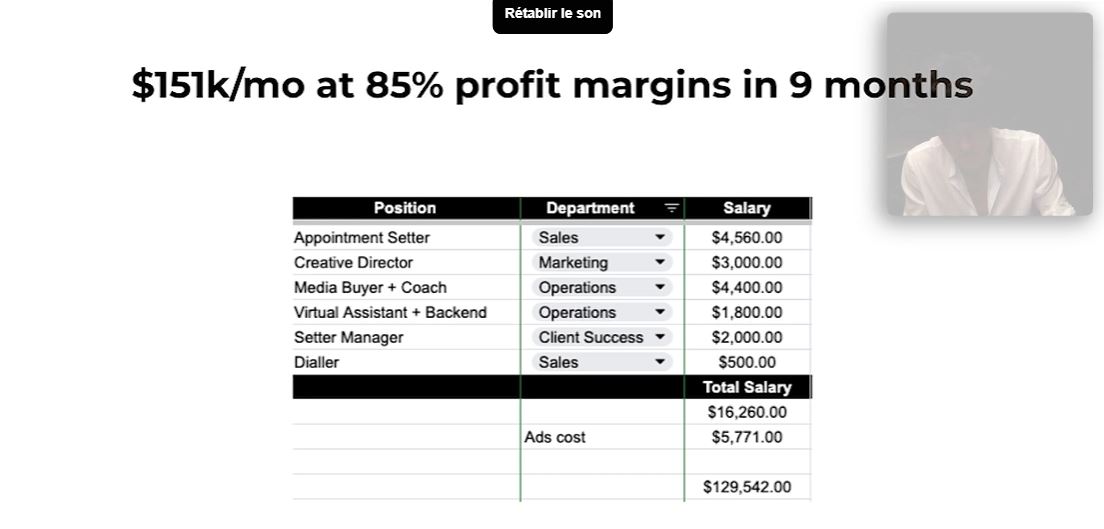Select the Salary column header
Screen dimensions: 1104x529
pyautogui.click(x=747, y=208)
